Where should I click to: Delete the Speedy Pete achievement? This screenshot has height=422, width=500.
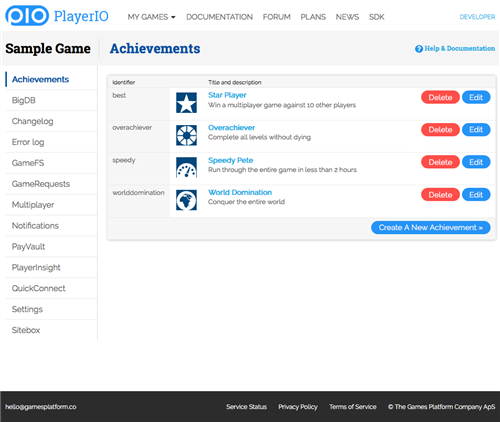point(440,162)
